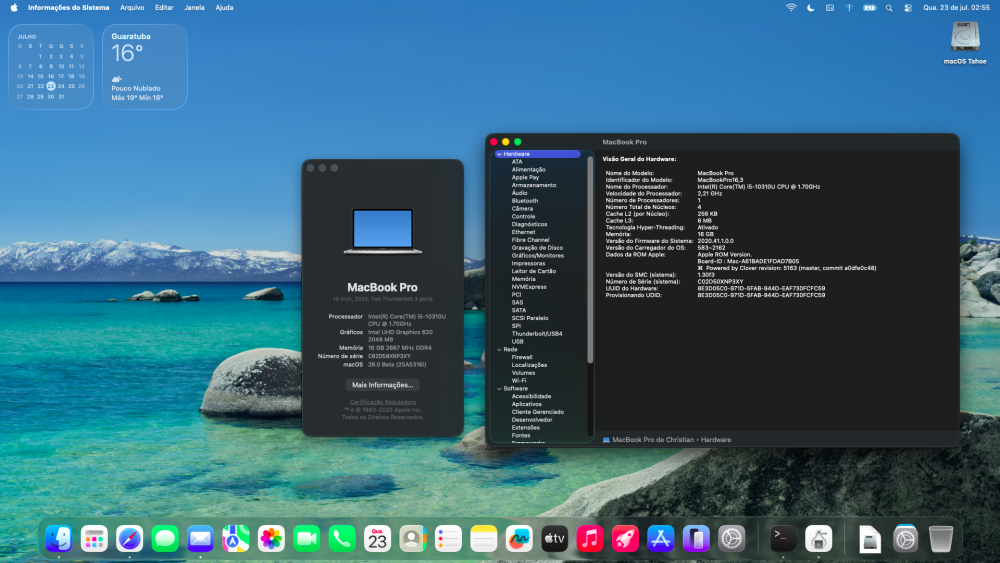The width and height of the screenshot is (1000, 563).
Task: Click the sidebar vertical scrollbar
Action: [x=590, y=260]
